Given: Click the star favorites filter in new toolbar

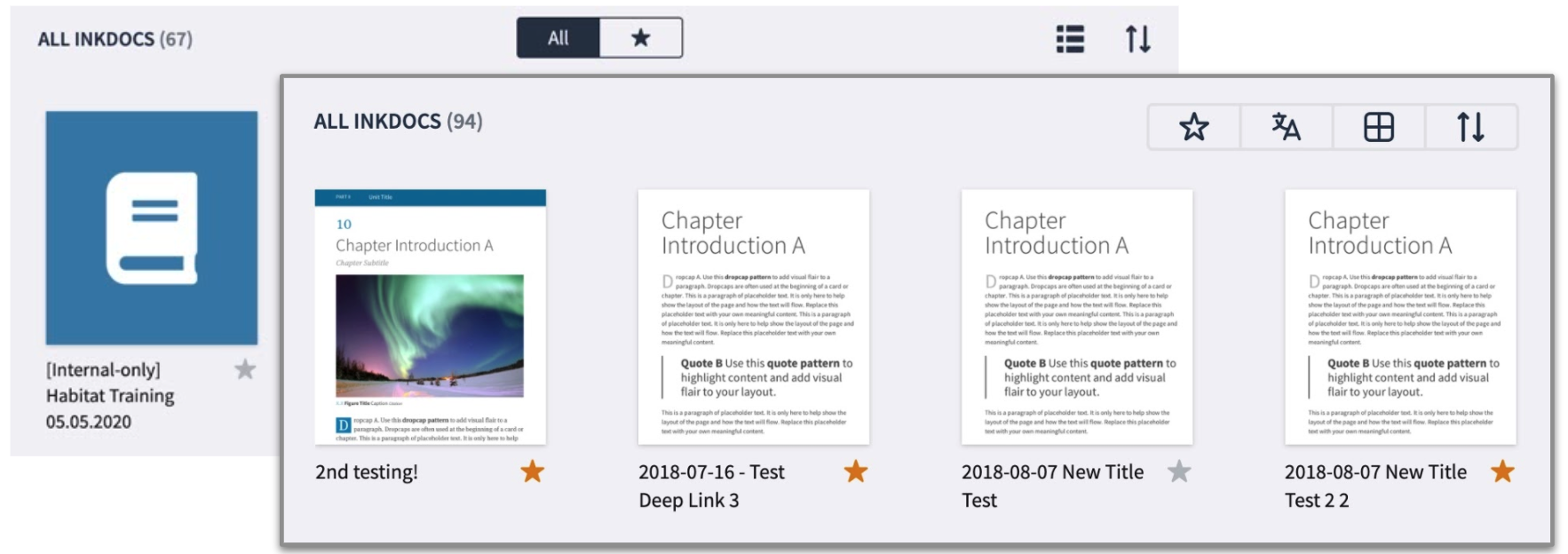Looking at the screenshot, I should point(1194,127).
